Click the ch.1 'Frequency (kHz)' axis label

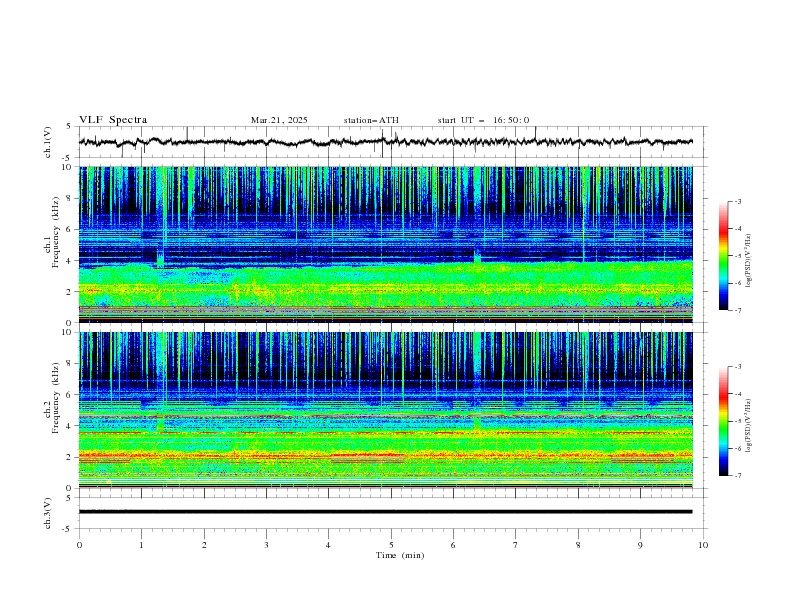click(56, 231)
